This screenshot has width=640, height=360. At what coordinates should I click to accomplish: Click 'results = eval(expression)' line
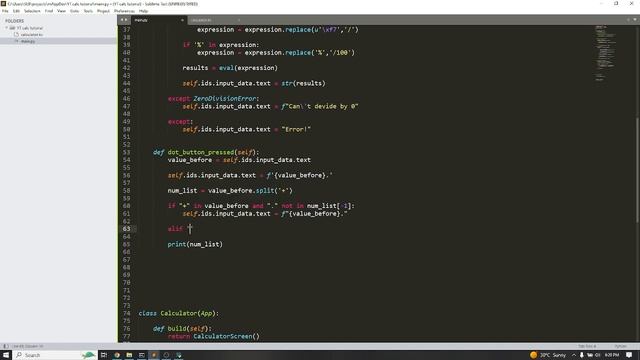point(230,68)
